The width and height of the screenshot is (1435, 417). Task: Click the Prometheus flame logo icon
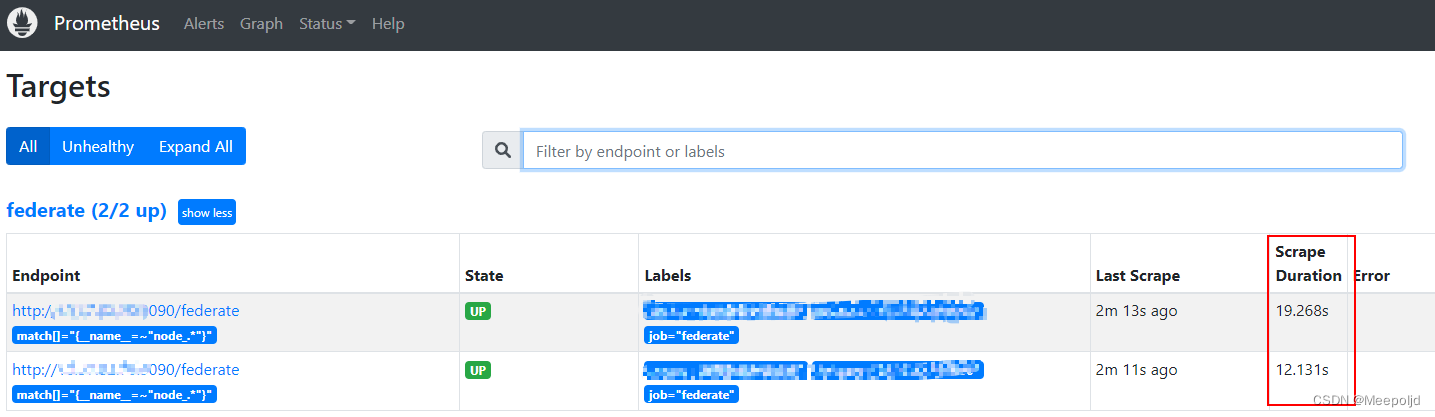(22, 23)
